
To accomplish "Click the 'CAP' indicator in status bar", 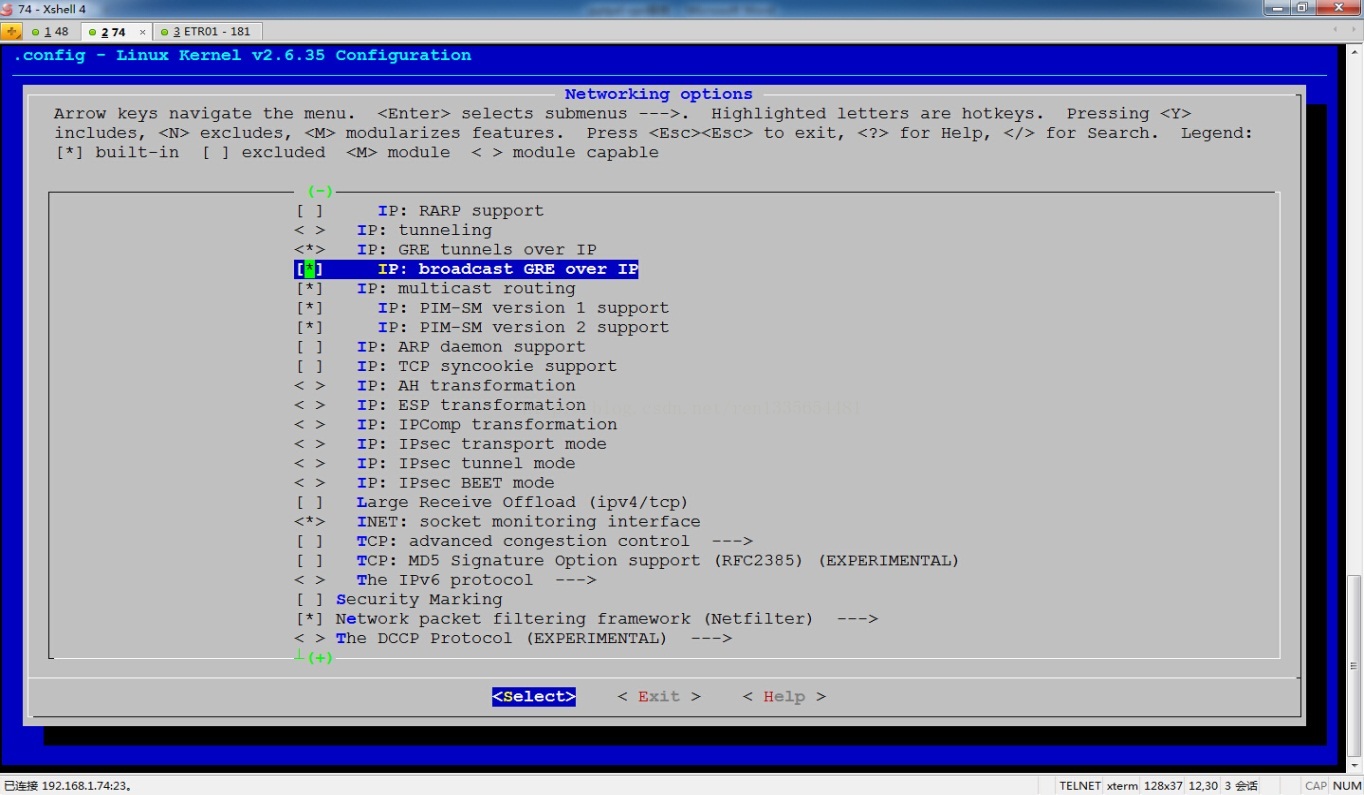I will coord(1316,786).
